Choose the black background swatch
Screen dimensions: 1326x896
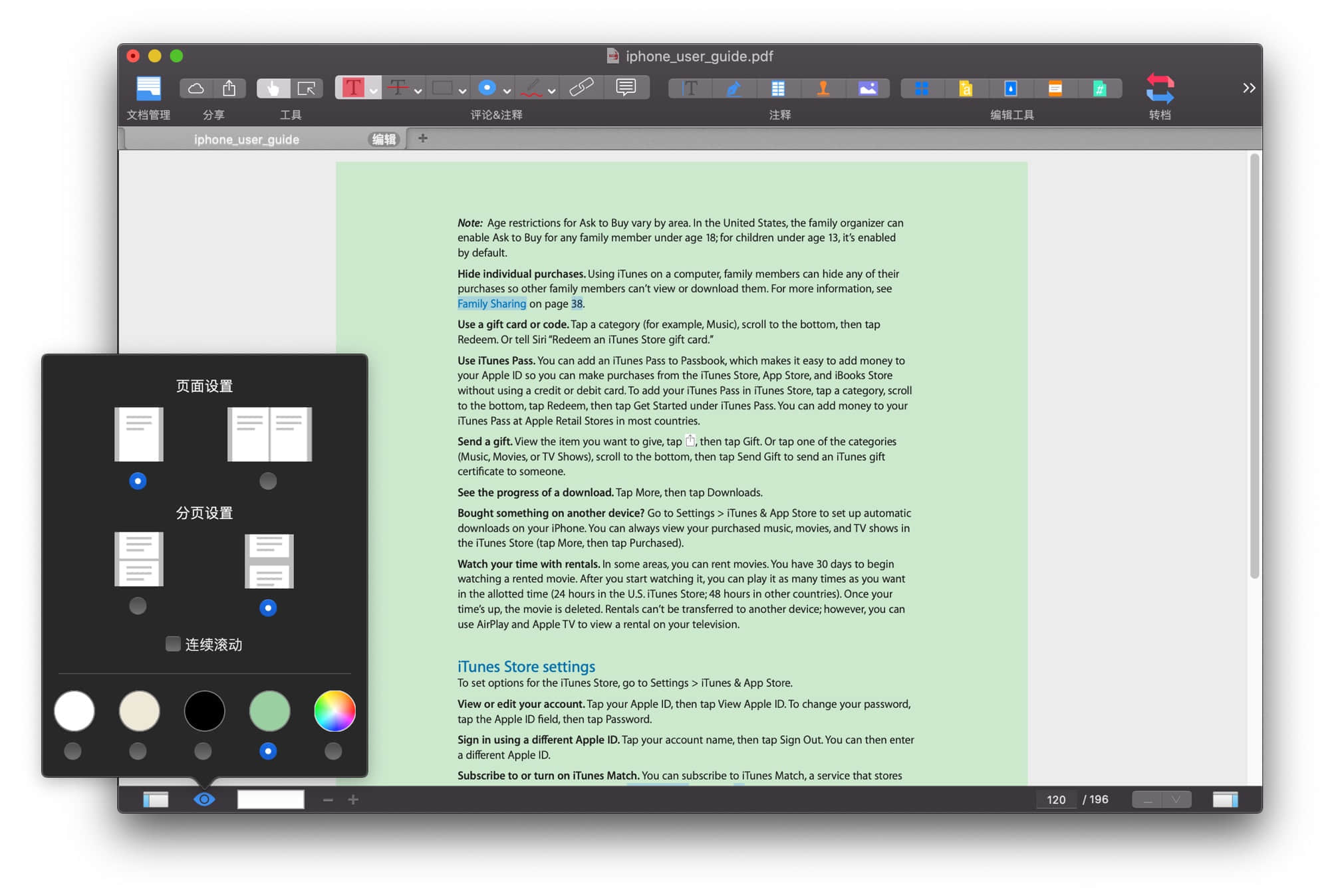(204, 711)
